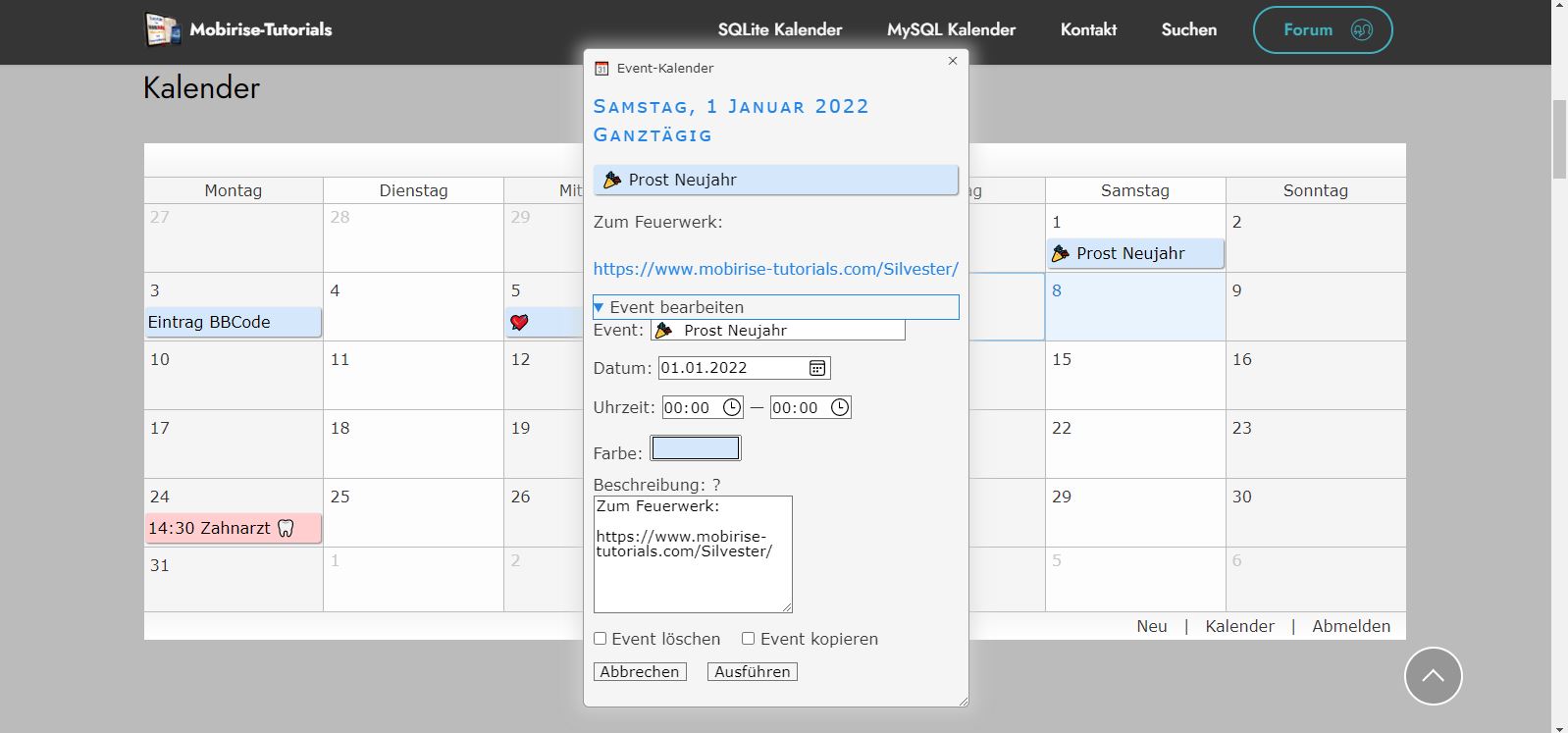Image resolution: width=1568 pixels, height=733 pixels.
Task: Go to the Kontakt page
Action: pyautogui.click(x=1088, y=29)
